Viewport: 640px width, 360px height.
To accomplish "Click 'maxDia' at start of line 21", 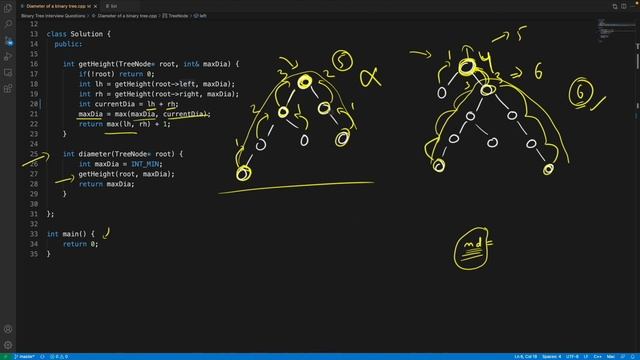I will 91,114.
